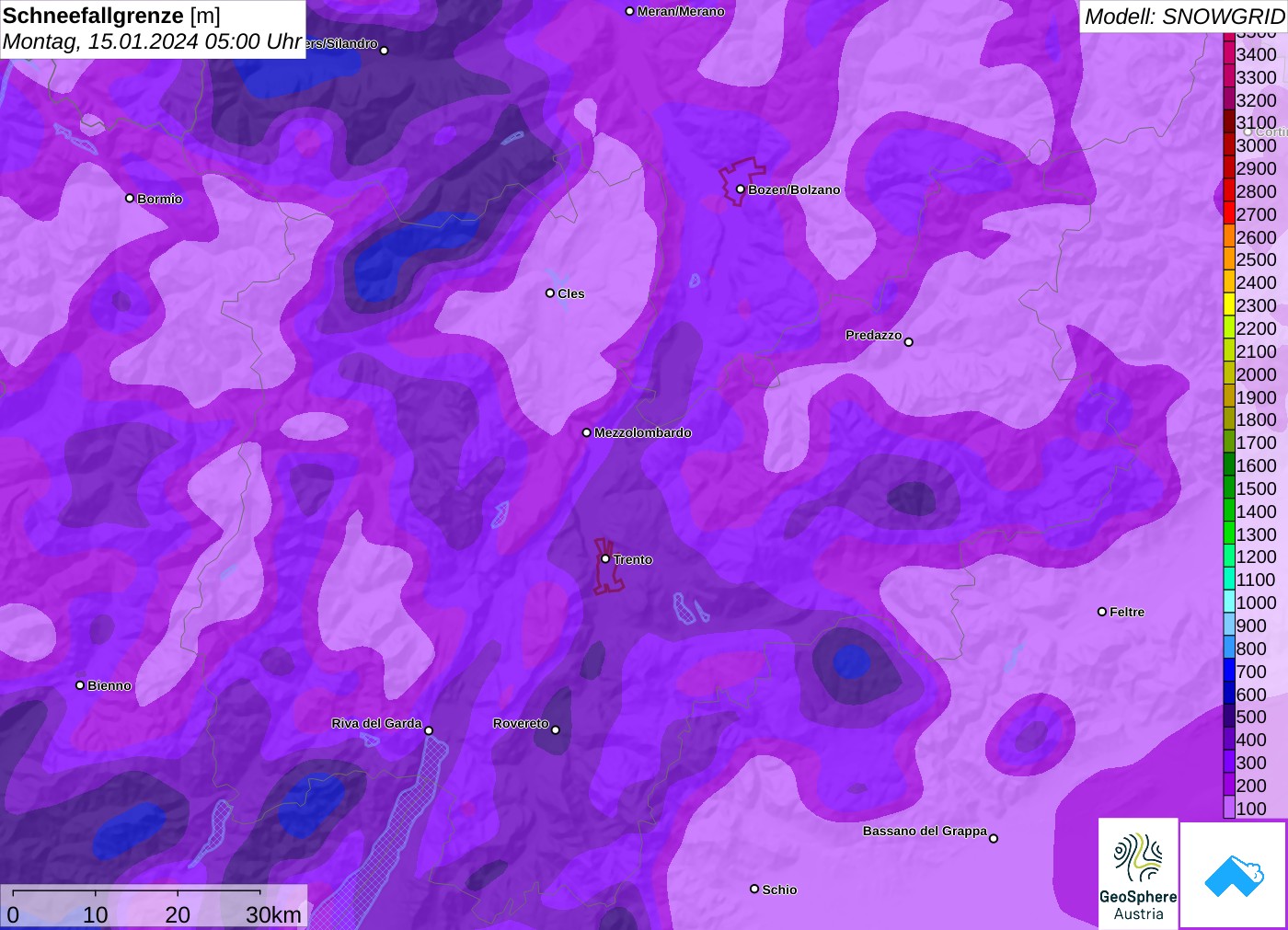Click the "30km" scale bar label
Viewport: 1288px width, 930px height.
pos(273,914)
